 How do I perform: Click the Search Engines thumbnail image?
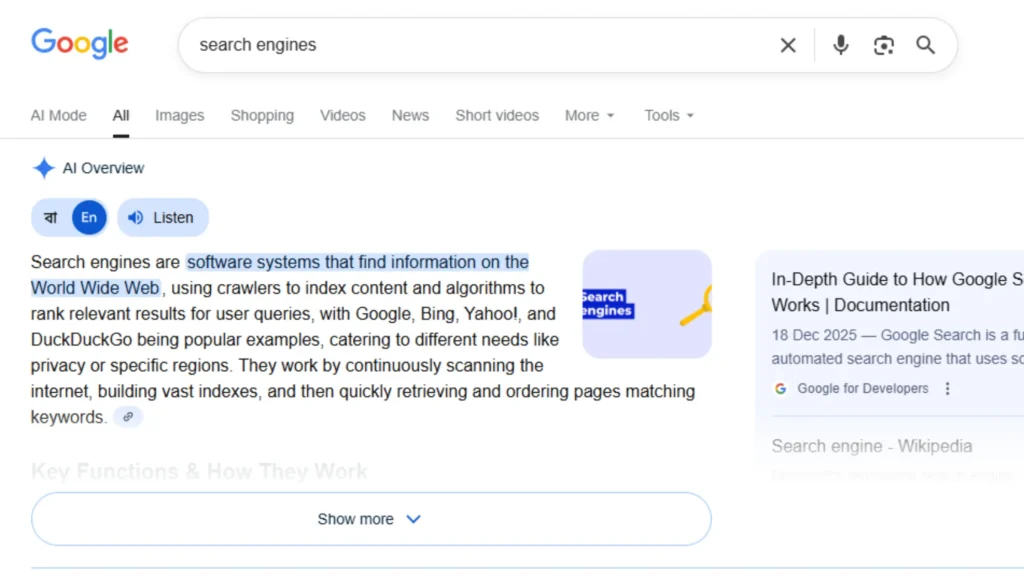point(646,304)
